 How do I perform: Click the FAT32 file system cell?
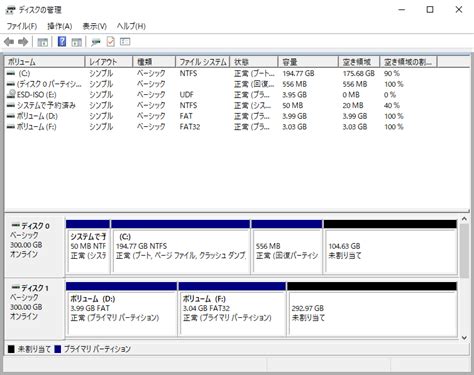coord(190,127)
